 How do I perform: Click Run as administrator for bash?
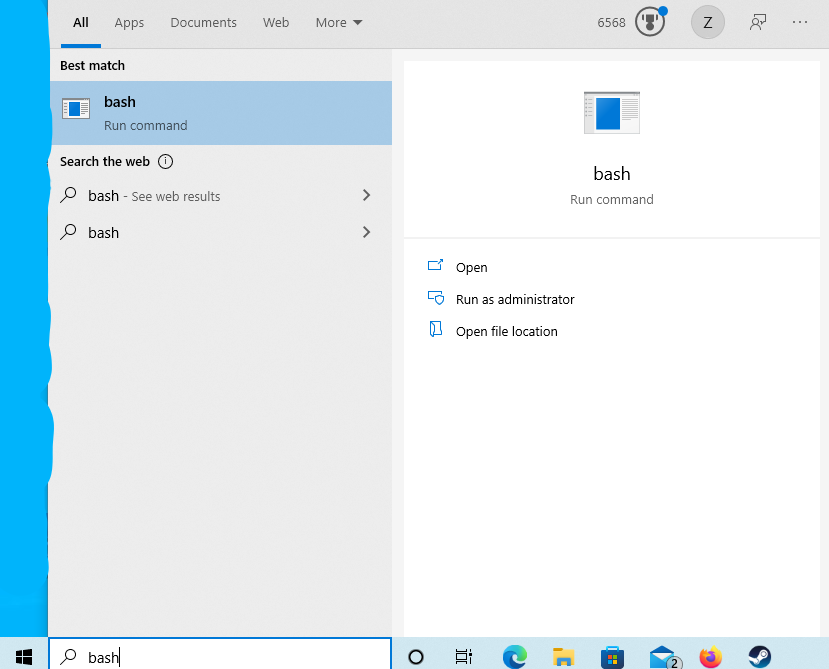[515, 299]
